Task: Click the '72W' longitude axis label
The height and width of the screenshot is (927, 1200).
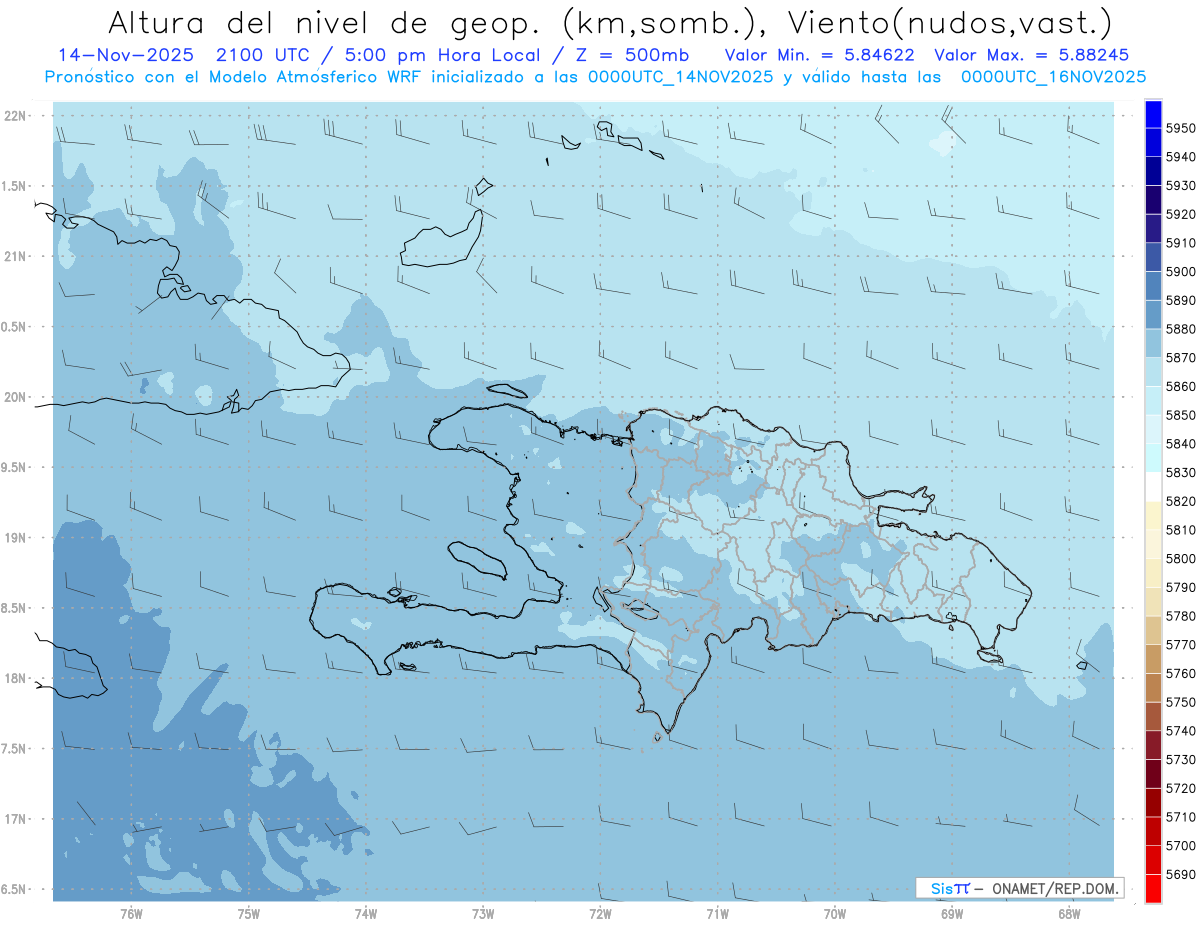Action: (x=600, y=913)
